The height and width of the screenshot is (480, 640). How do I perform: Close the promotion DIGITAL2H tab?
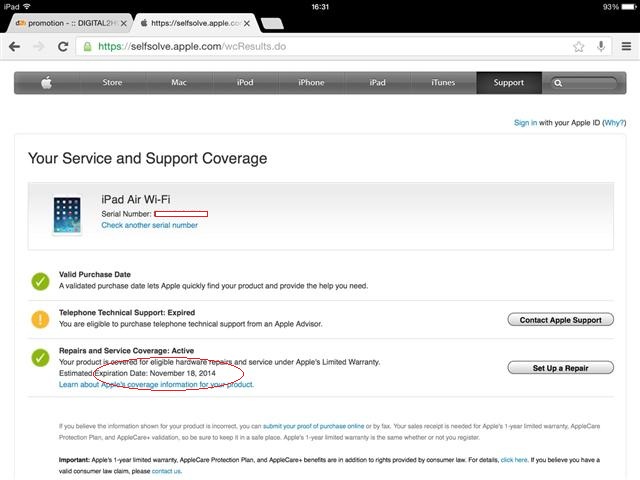pyautogui.click(x=124, y=24)
